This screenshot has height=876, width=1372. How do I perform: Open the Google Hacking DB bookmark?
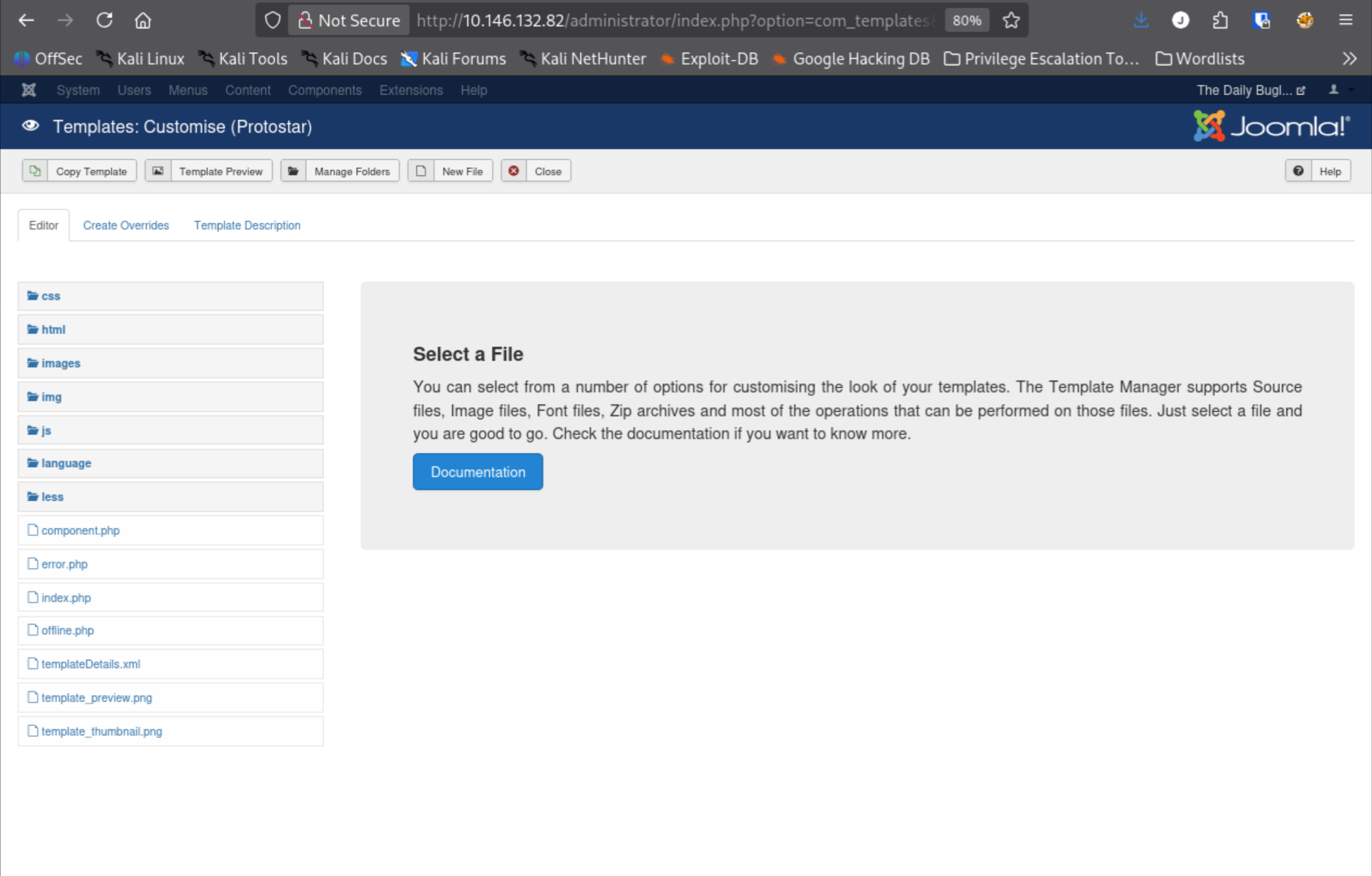[x=851, y=59]
